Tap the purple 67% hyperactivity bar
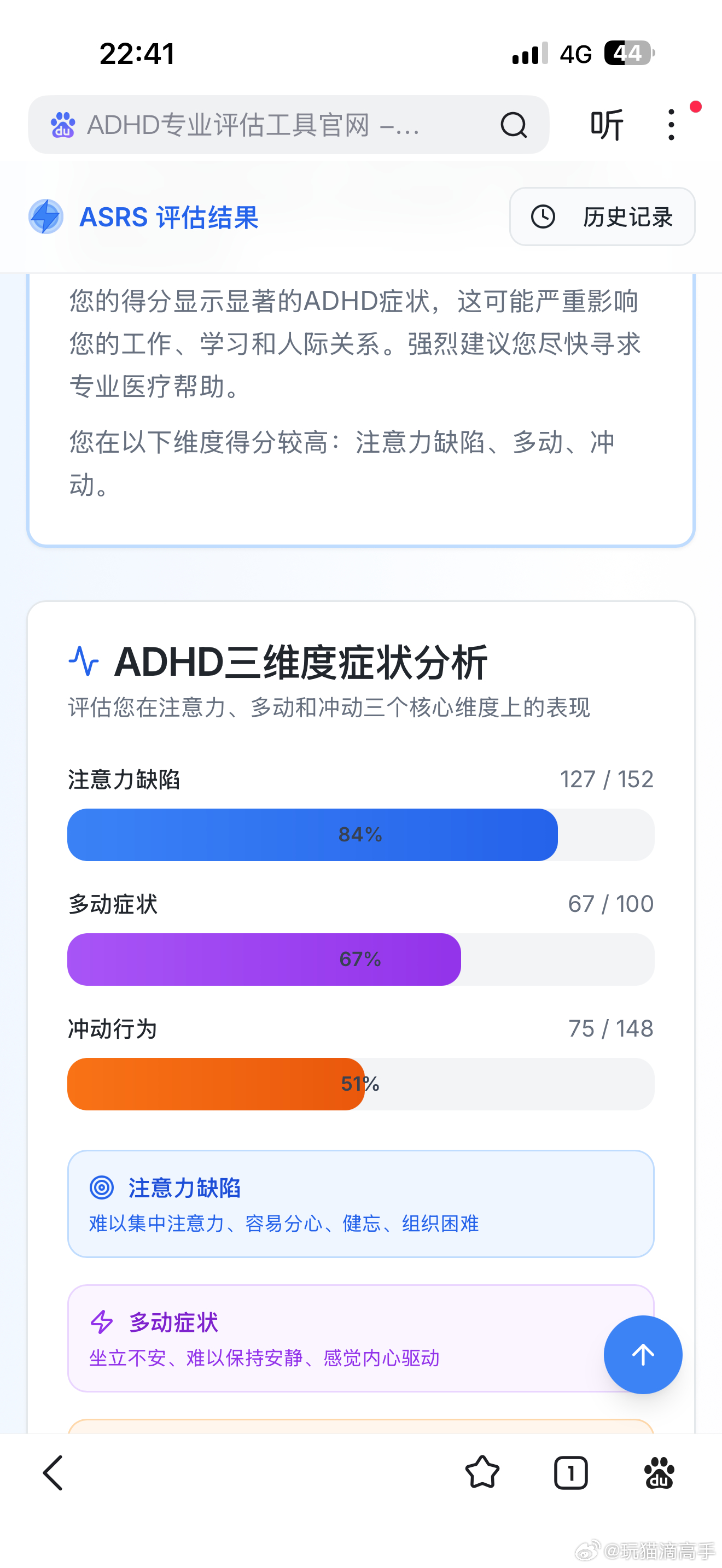The height and width of the screenshot is (1568, 722). (264, 959)
